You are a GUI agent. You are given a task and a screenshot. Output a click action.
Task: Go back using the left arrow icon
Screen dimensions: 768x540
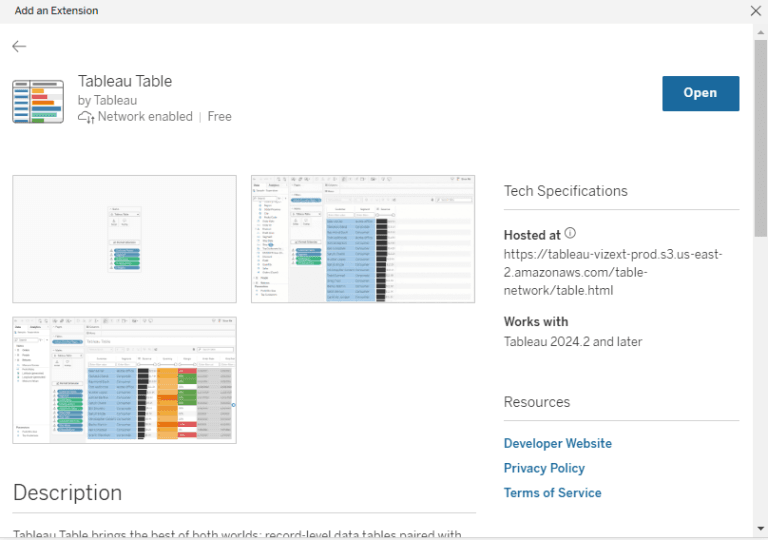click(x=19, y=47)
